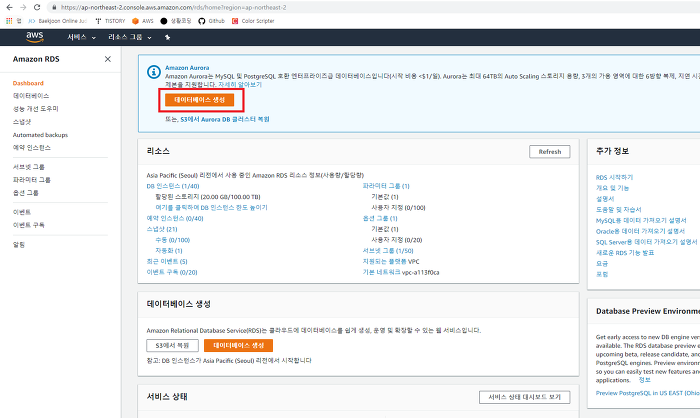Open the Color Scripter bookmark
Viewport: 700px width, 418px height.
click(253, 21)
